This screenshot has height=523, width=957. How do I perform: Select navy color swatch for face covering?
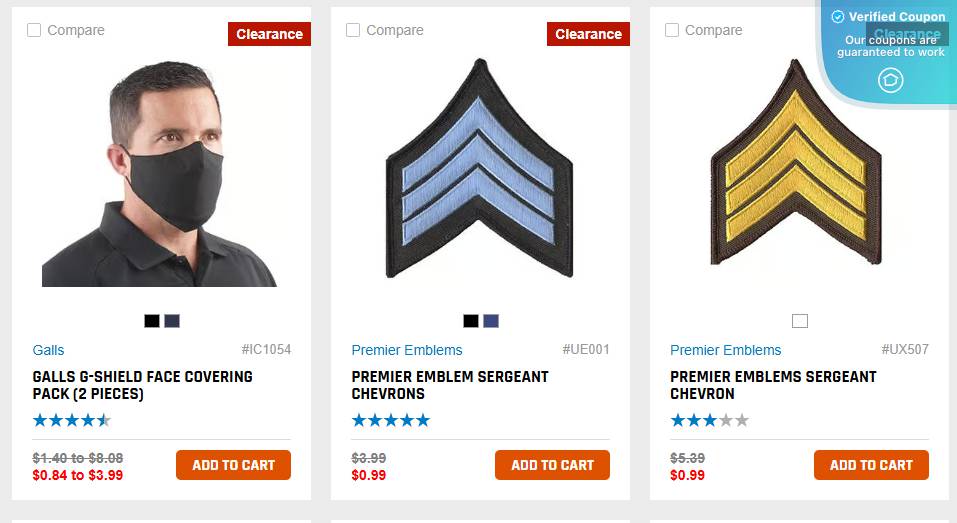172,321
